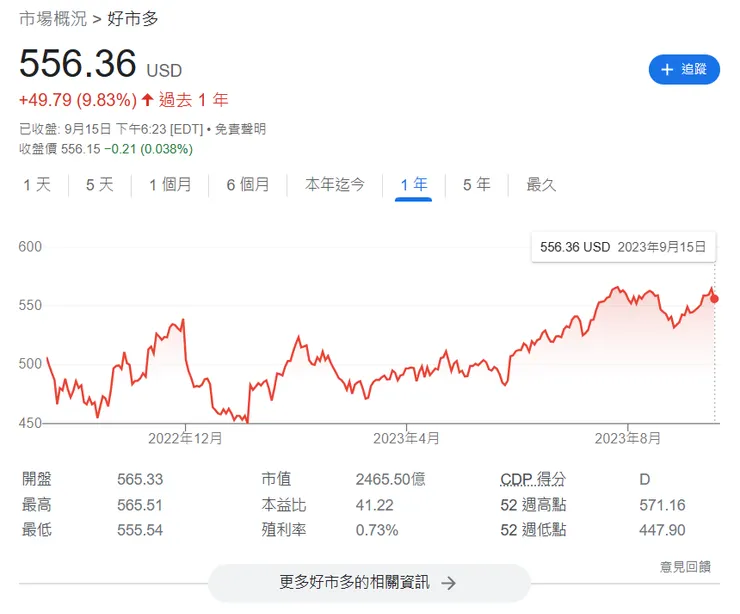Click the 收盤價 556.15 text

(59, 149)
